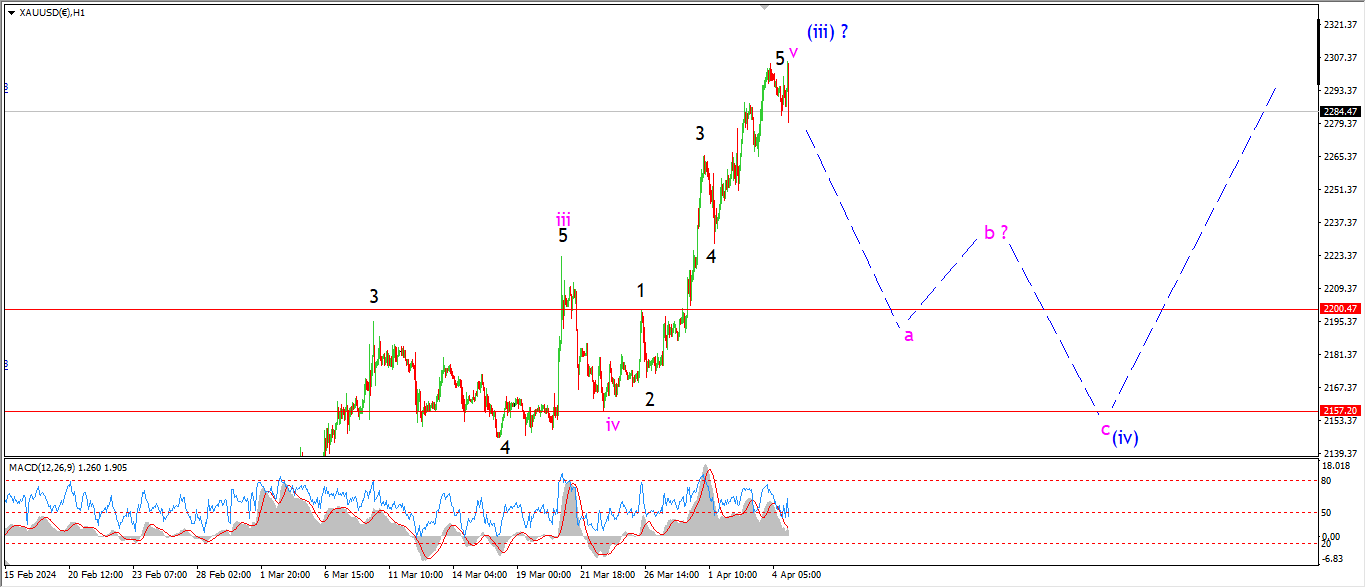Click the "1 Mar 20:00" time axis label
Image resolution: width=1366 pixels, height=588 pixels.
click(x=285, y=575)
